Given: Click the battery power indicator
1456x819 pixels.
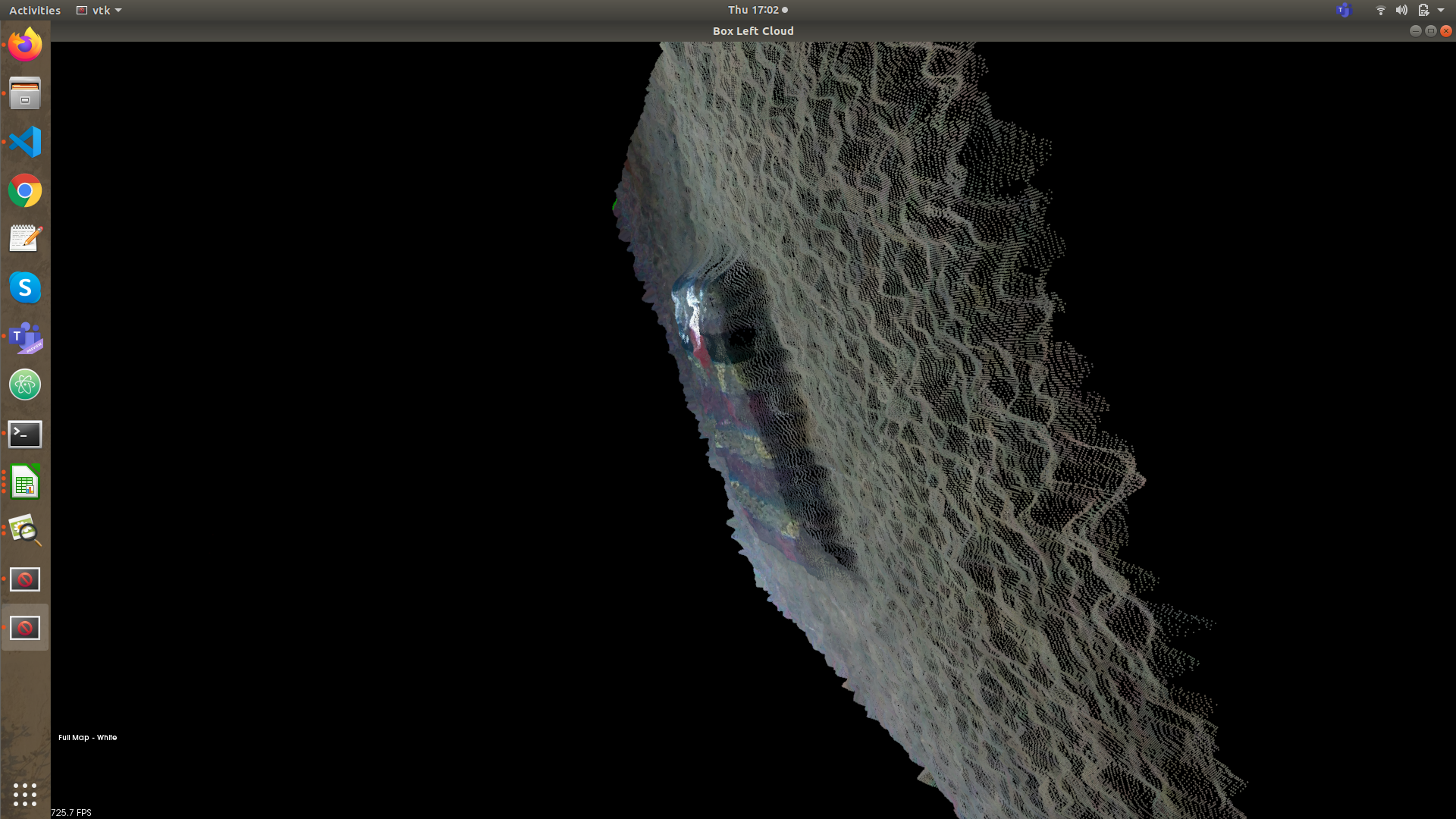Looking at the screenshot, I should [1423, 10].
